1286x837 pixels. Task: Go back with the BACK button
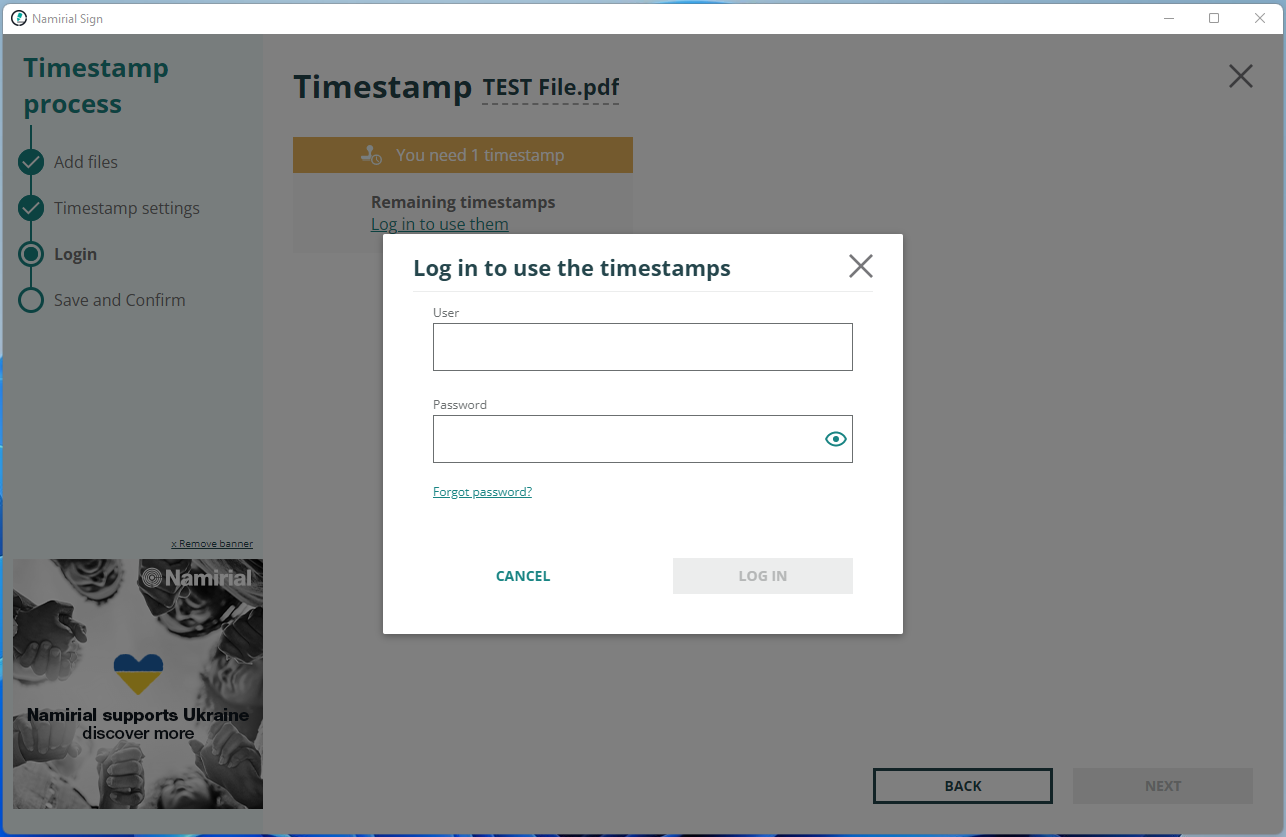(x=963, y=786)
